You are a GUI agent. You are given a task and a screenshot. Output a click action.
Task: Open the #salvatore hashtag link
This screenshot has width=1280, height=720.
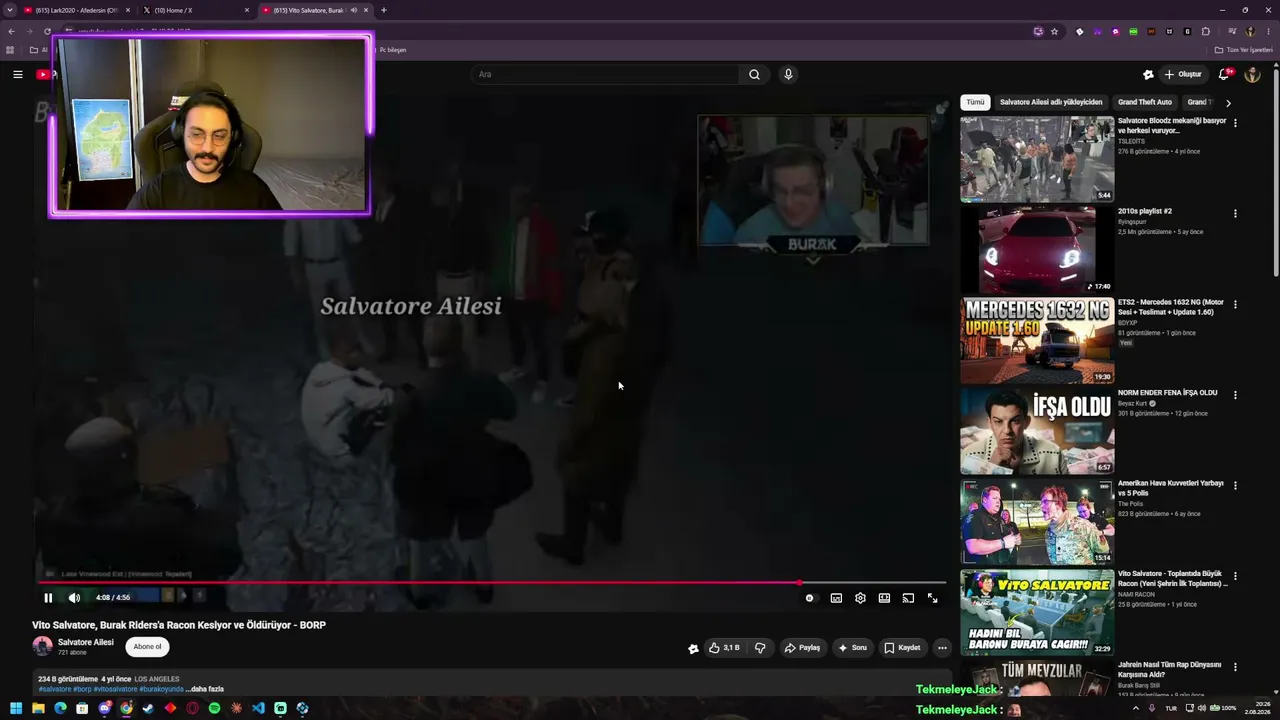click(55, 689)
